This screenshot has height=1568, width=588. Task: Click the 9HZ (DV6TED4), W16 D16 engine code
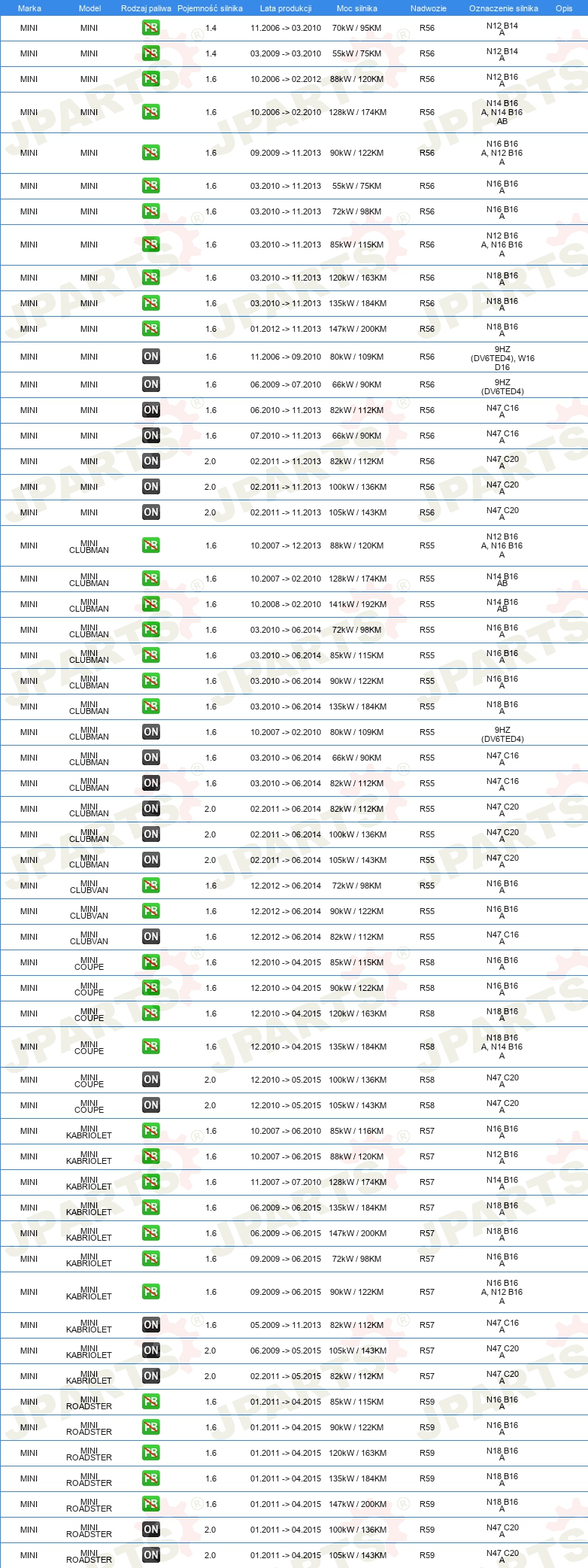click(x=502, y=358)
